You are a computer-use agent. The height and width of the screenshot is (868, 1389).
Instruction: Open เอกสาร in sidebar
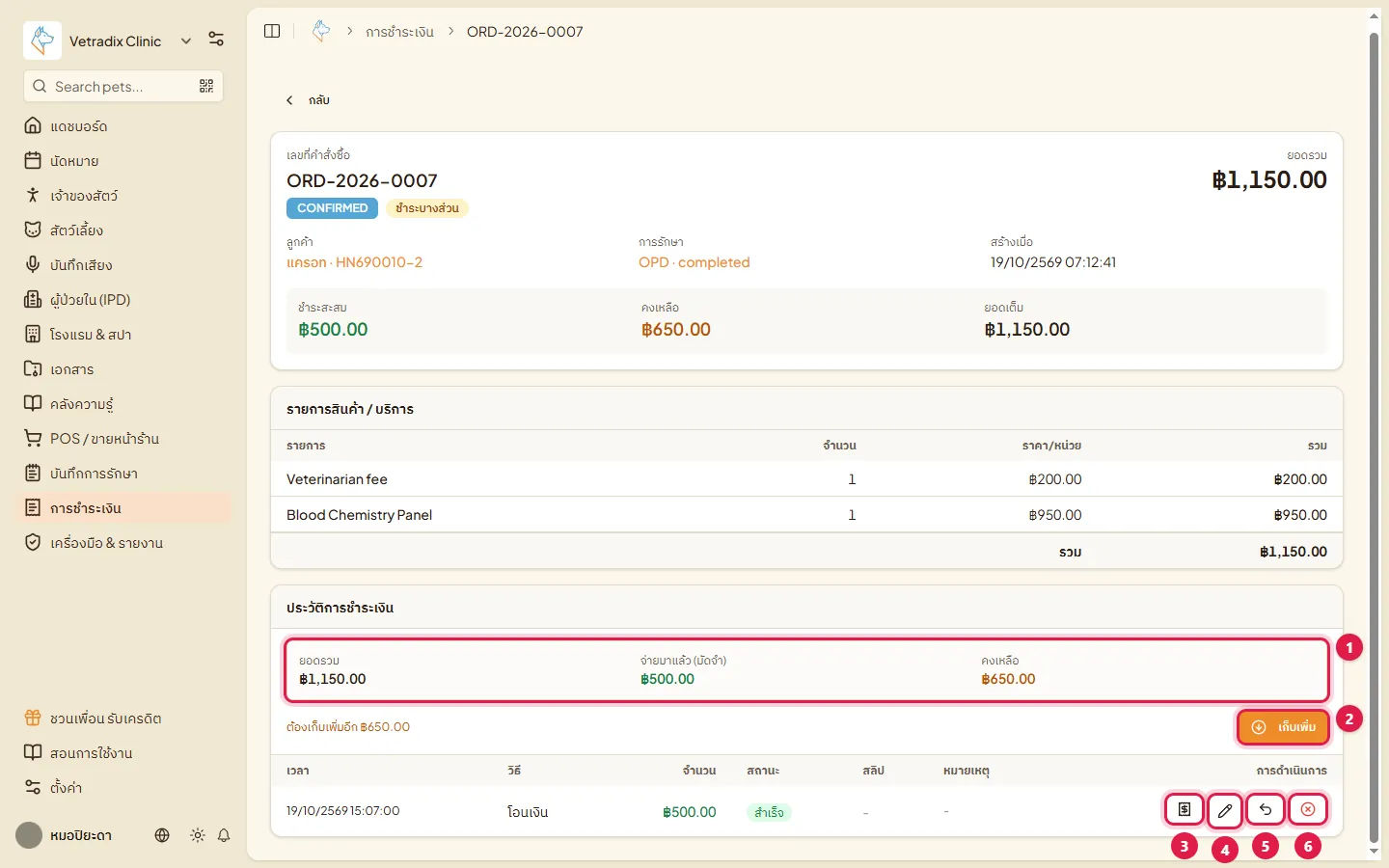point(123,369)
